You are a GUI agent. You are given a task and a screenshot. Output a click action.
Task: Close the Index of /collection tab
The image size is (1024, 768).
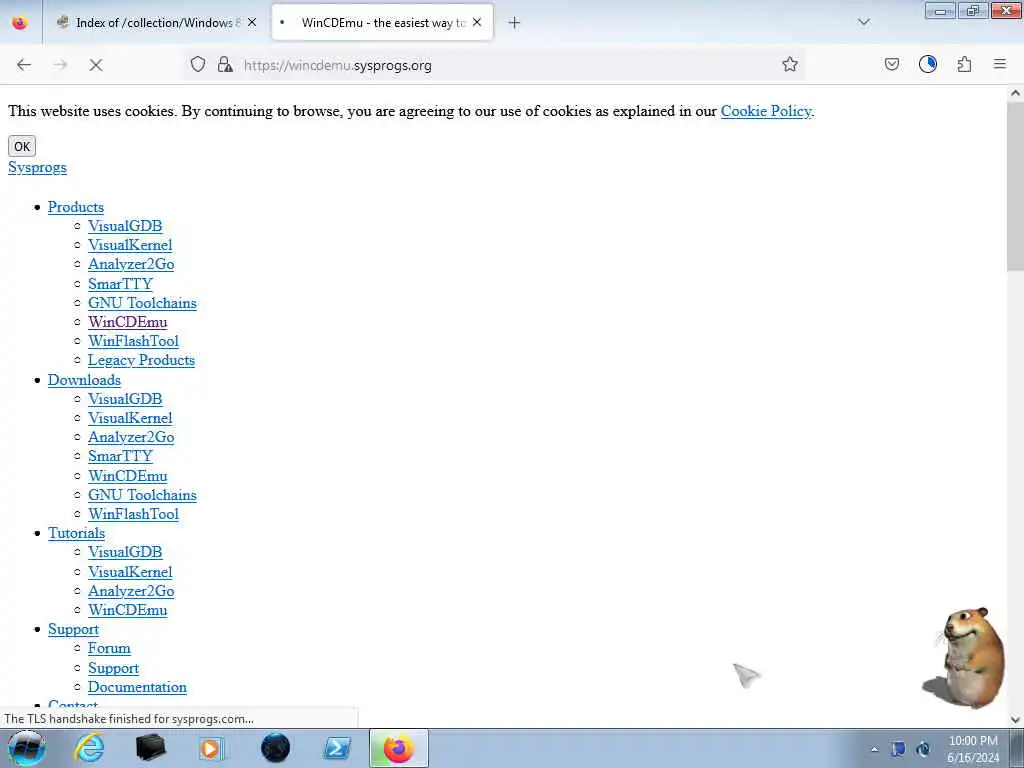[x=252, y=22]
